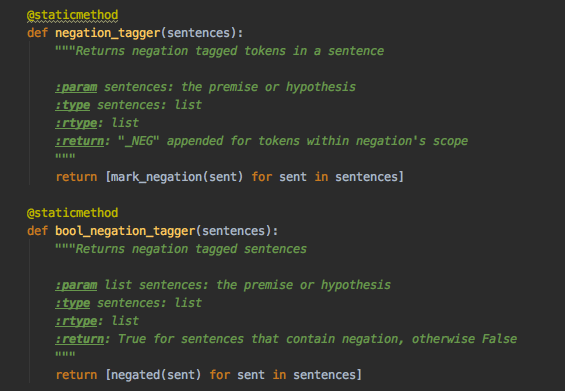Click the @staticmethod decorator above negation_tagger
The height and width of the screenshot is (391, 565).
point(72,15)
